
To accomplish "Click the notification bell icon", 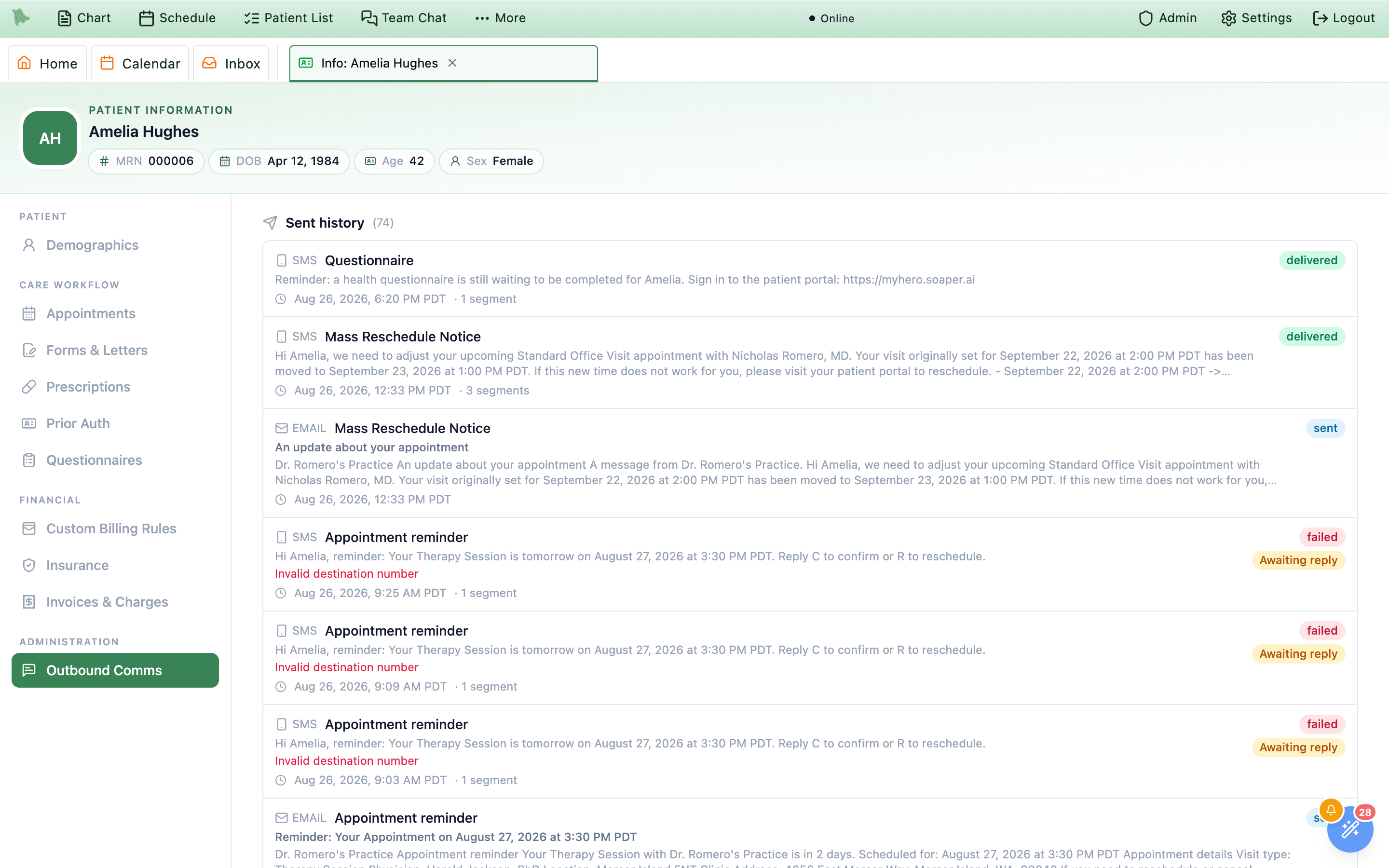I will (x=1331, y=810).
